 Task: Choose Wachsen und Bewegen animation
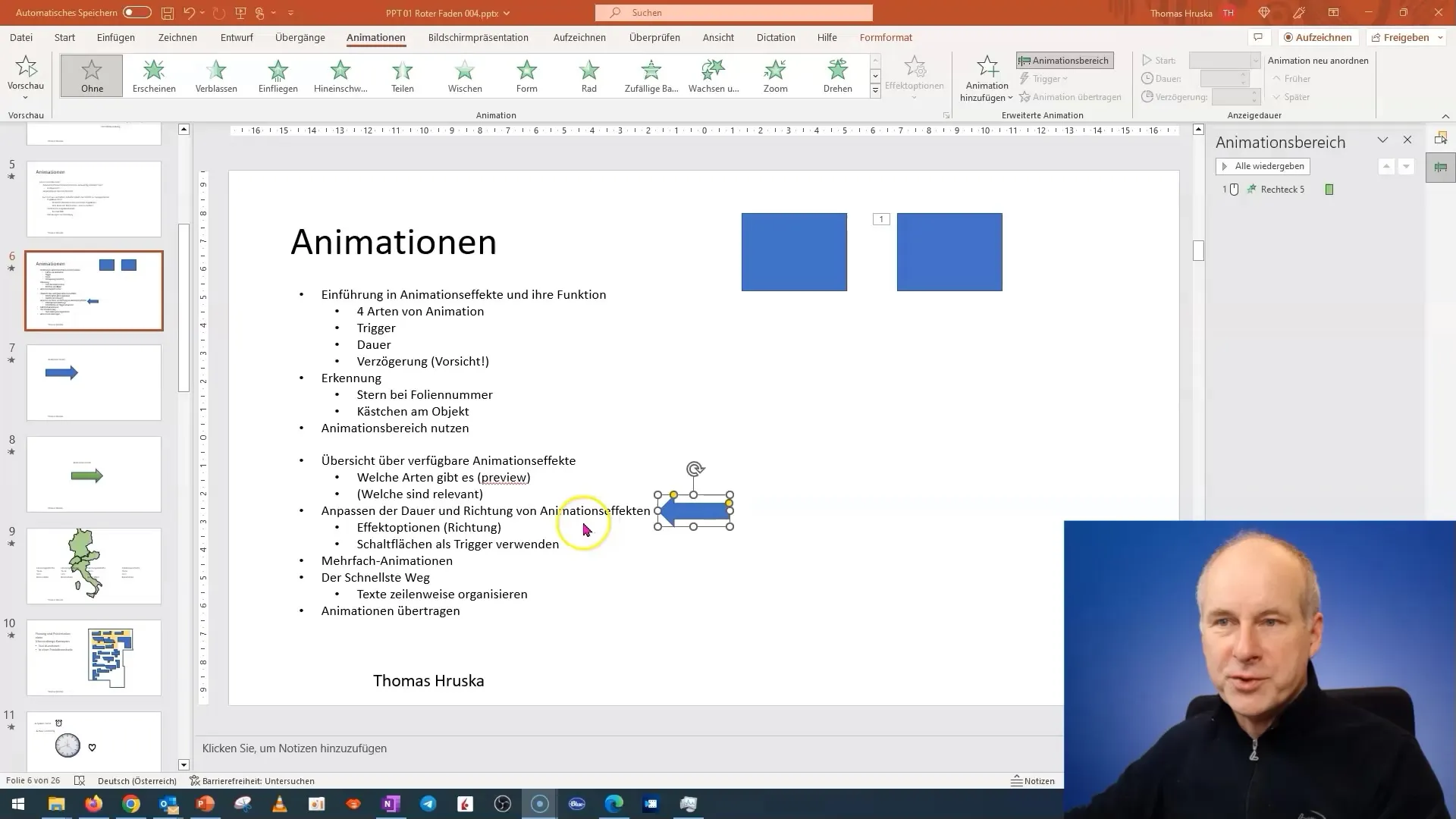[714, 76]
